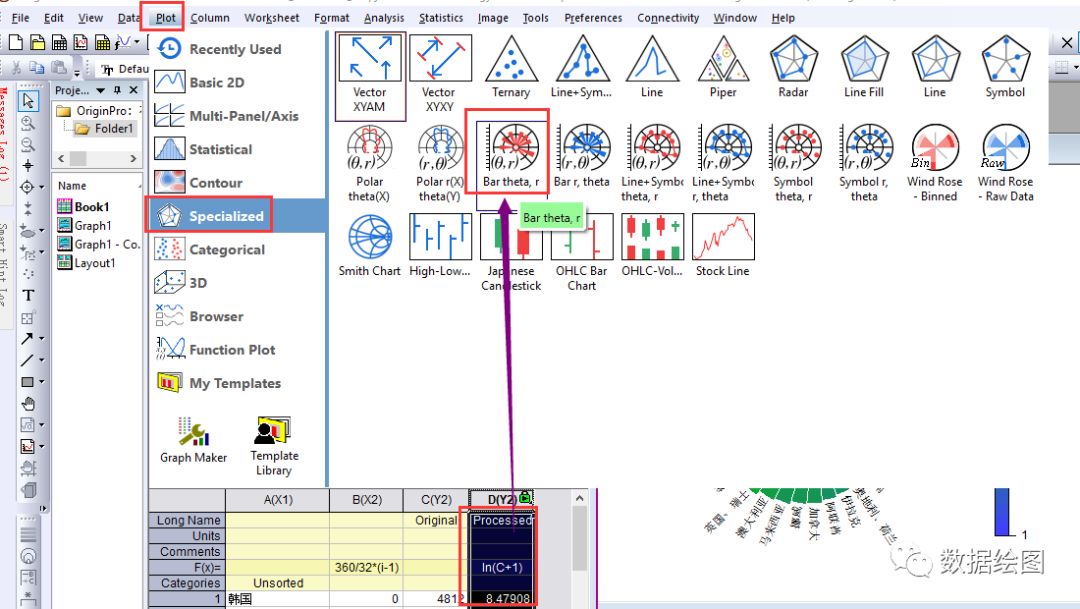
Task: Select Book1 in the file list
Action: click(84, 207)
